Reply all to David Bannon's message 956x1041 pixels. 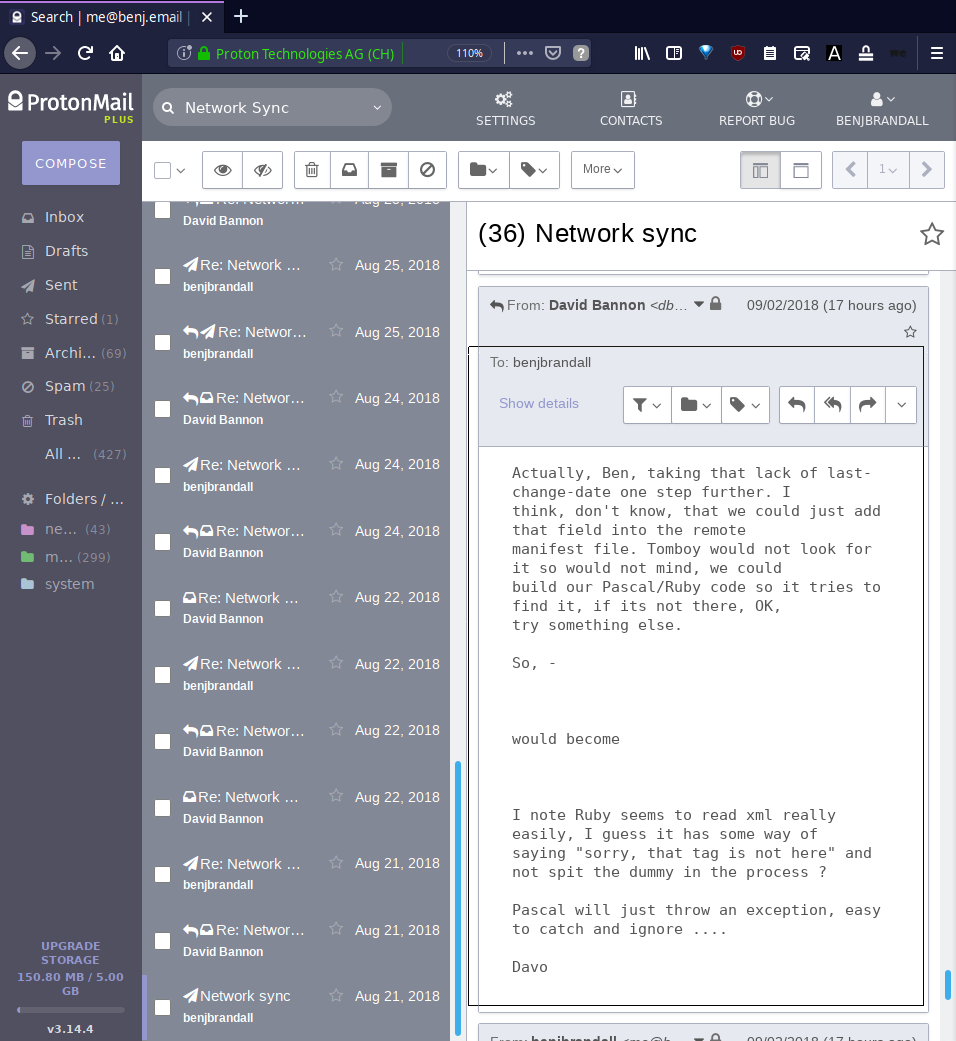(833, 404)
